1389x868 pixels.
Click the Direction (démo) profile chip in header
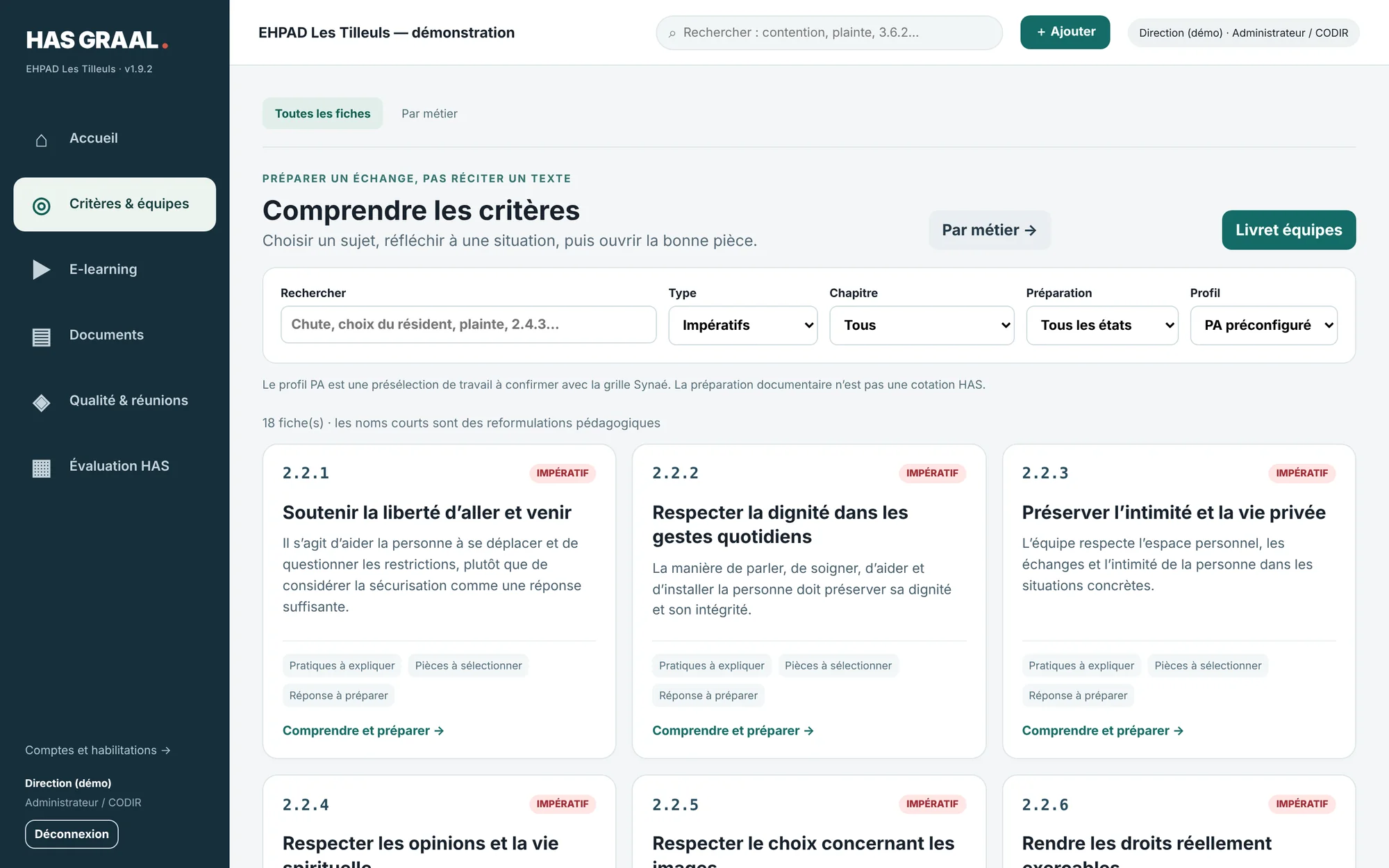click(1243, 33)
